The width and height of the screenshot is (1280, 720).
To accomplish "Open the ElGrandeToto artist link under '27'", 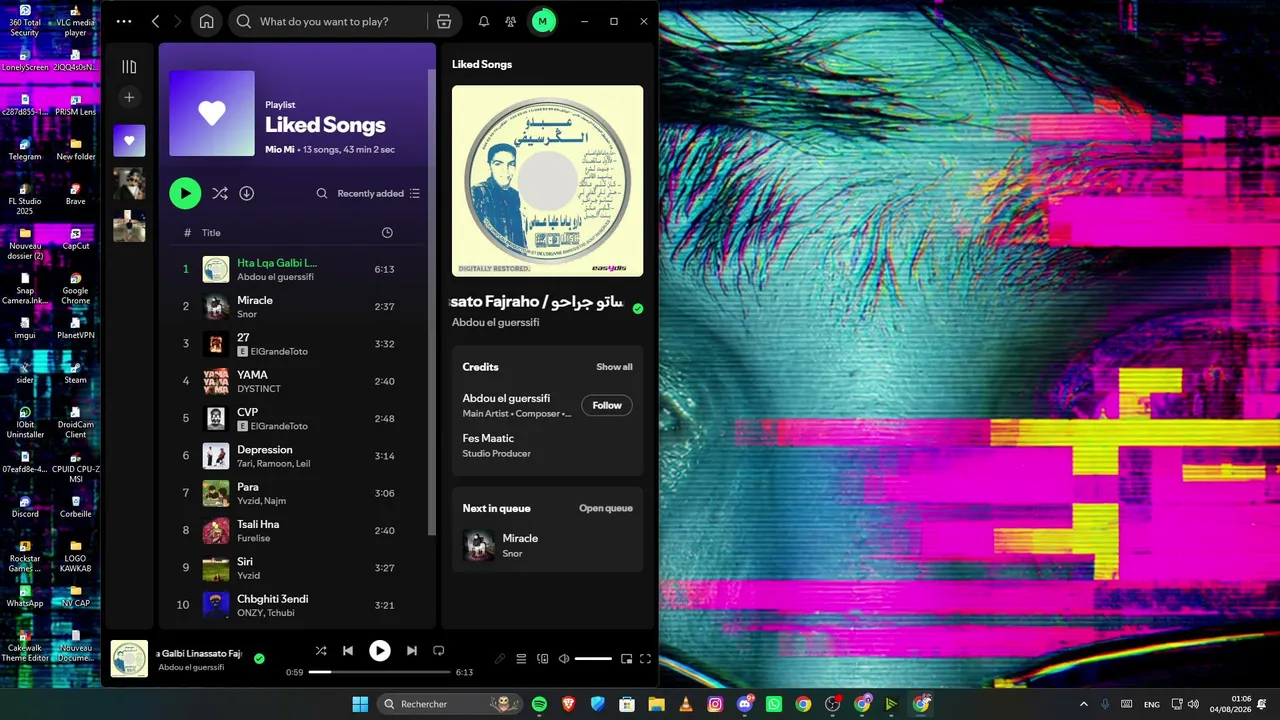I will tap(279, 352).
